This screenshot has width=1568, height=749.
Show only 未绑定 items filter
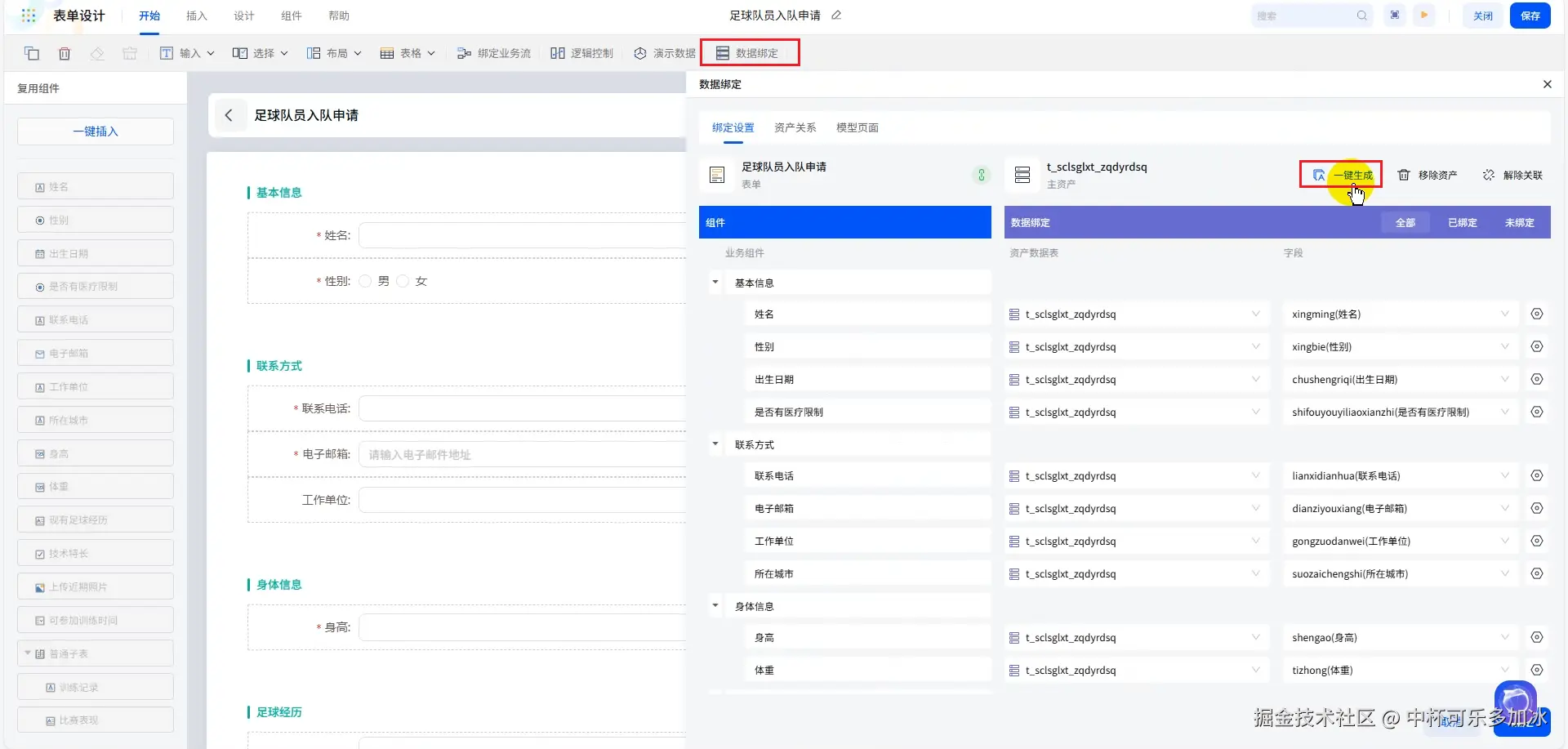(1519, 223)
